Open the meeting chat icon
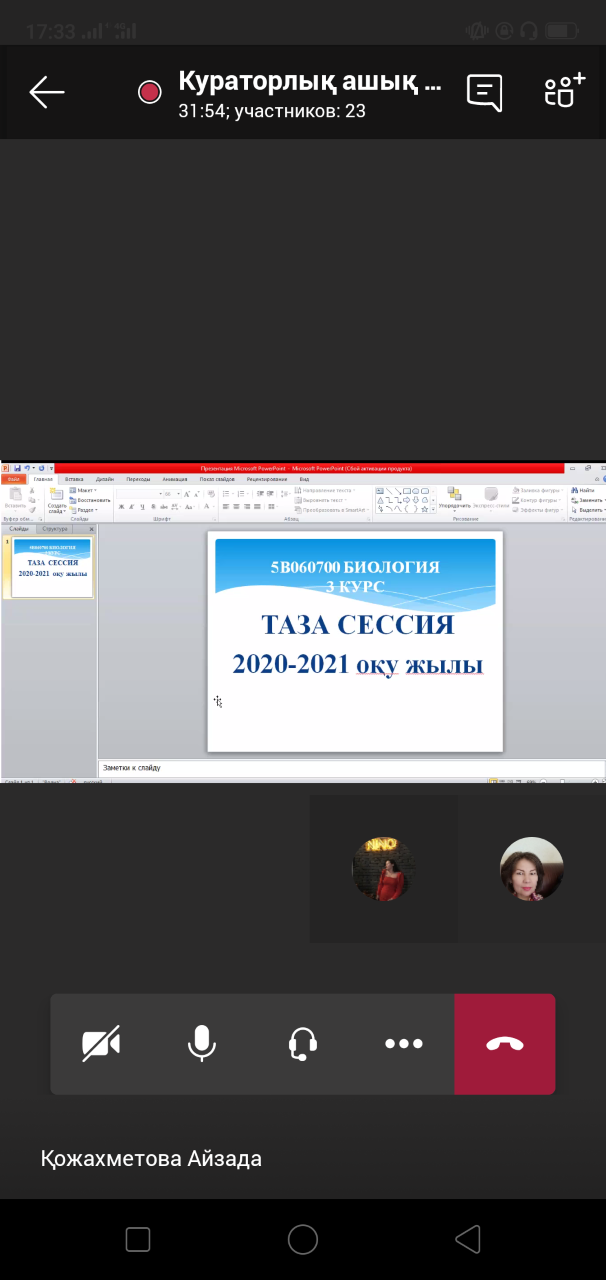Screen dimensions: 606x1280 pyautogui.click(x=484, y=92)
